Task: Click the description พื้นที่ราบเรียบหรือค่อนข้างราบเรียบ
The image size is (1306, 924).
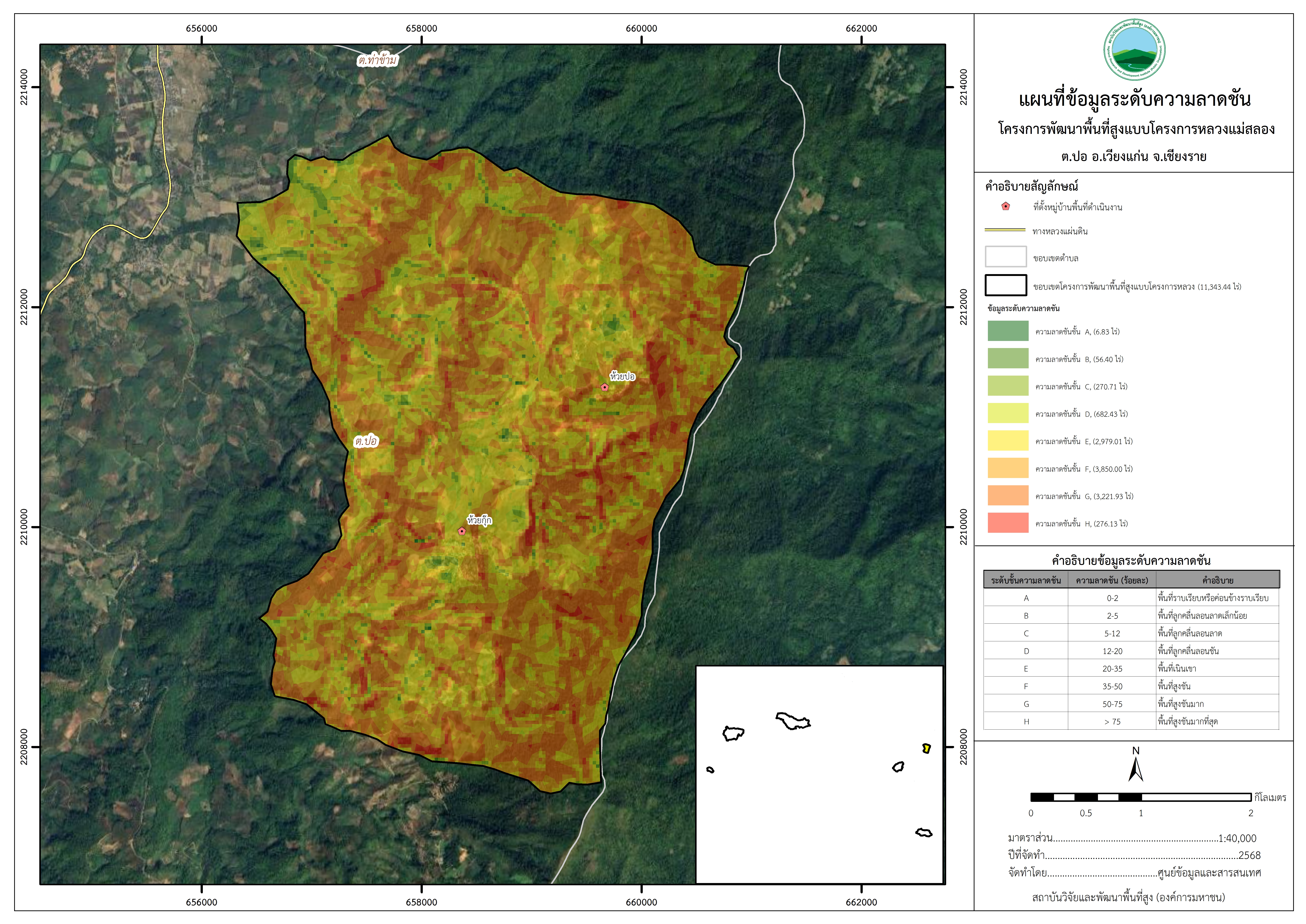Action: coord(1213,598)
